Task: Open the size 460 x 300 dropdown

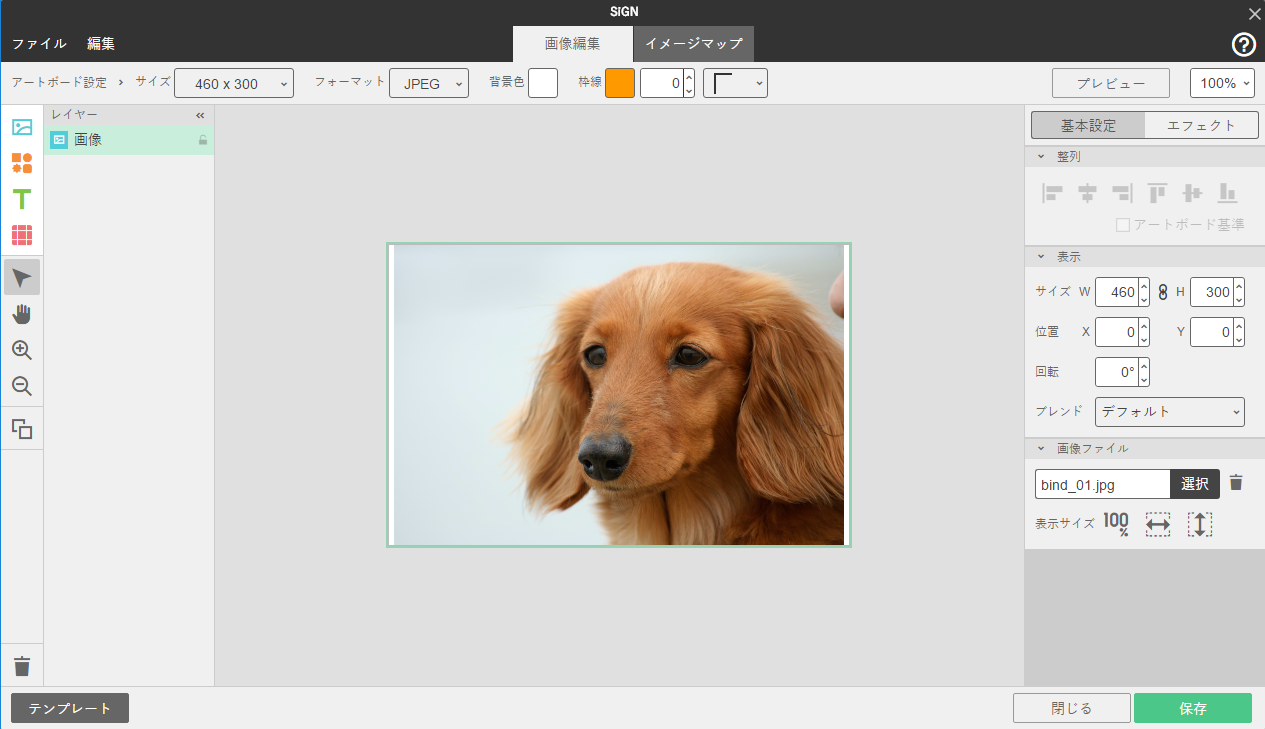Action: [234, 83]
